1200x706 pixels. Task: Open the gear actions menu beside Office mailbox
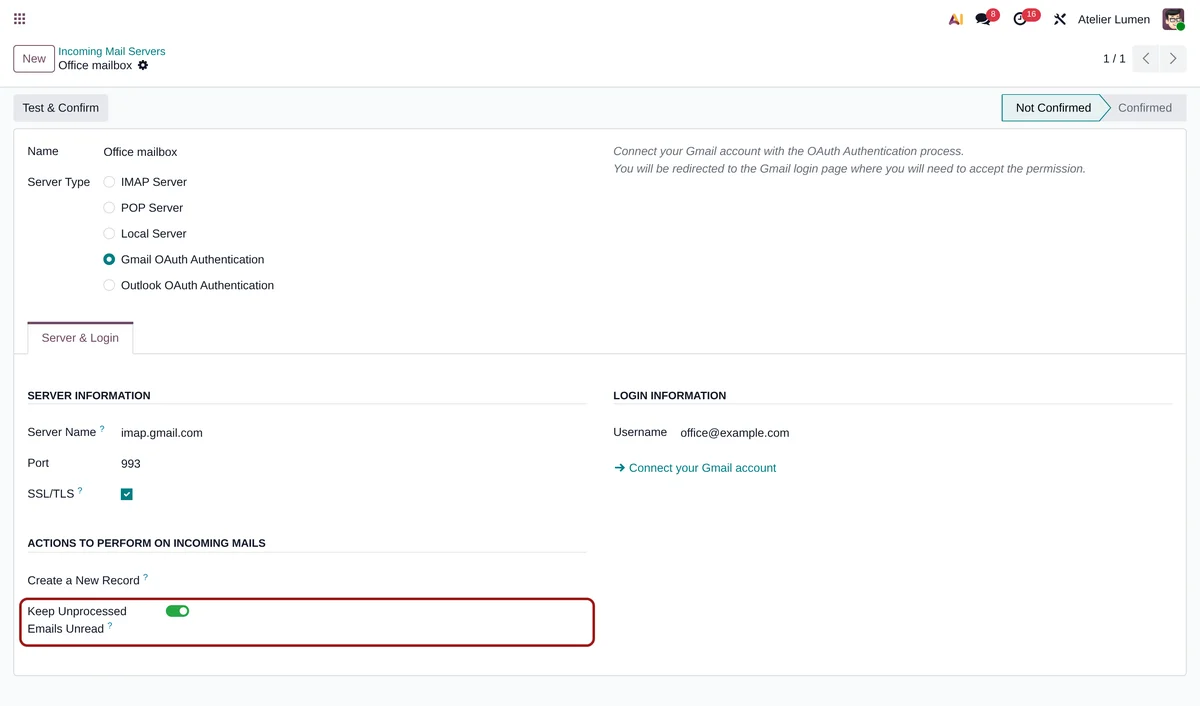coord(143,65)
